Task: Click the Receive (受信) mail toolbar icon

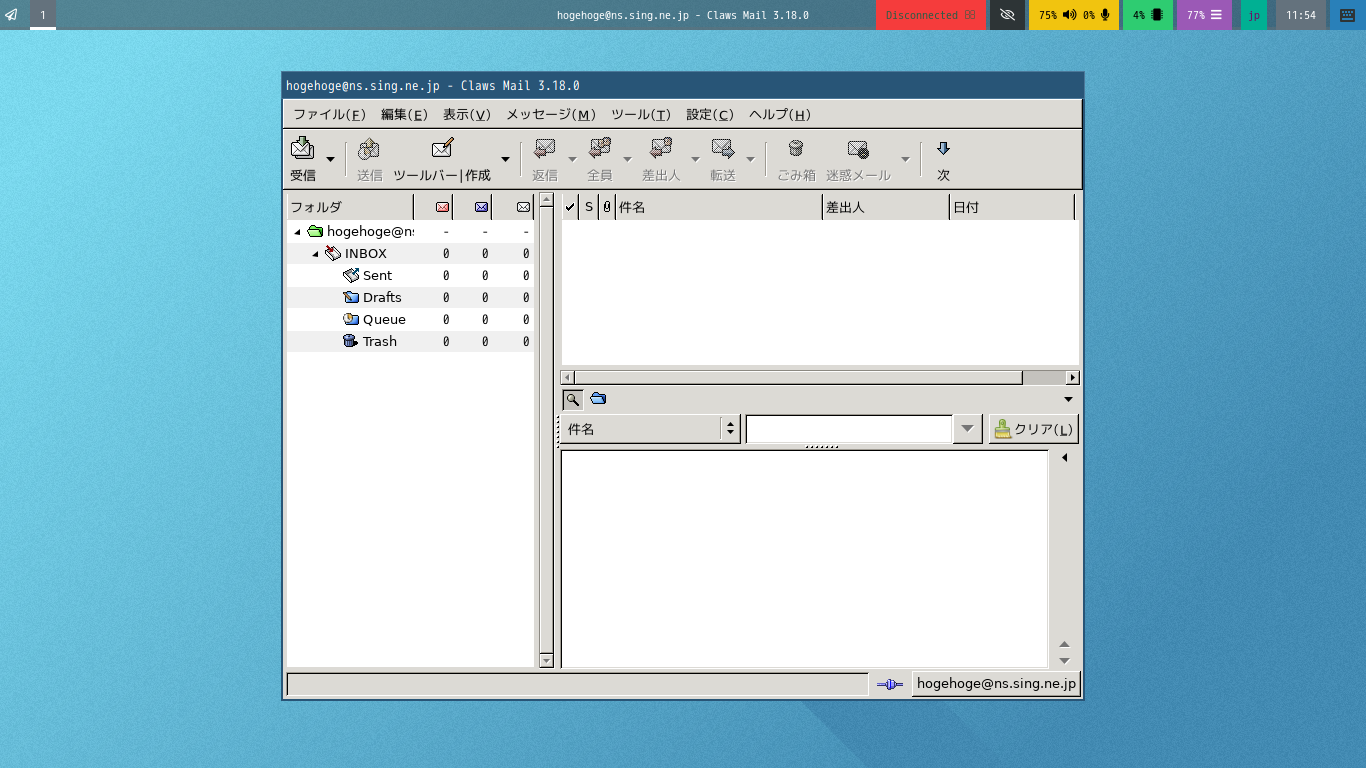Action: click(303, 149)
